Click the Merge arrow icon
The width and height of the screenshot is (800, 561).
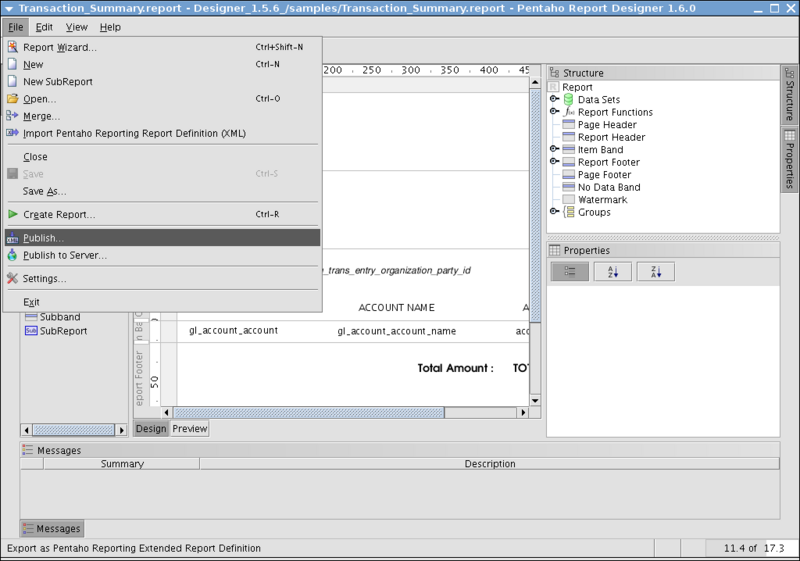click(13, 116)
